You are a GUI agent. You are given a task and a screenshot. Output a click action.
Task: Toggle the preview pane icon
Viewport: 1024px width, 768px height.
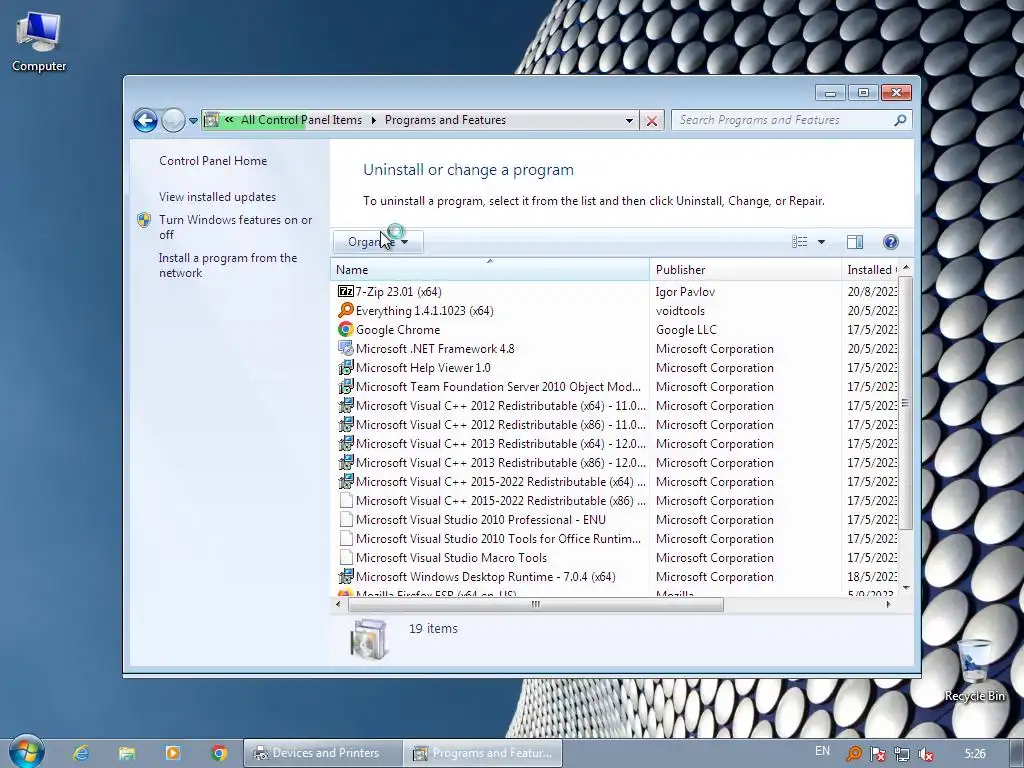(854, 242)
